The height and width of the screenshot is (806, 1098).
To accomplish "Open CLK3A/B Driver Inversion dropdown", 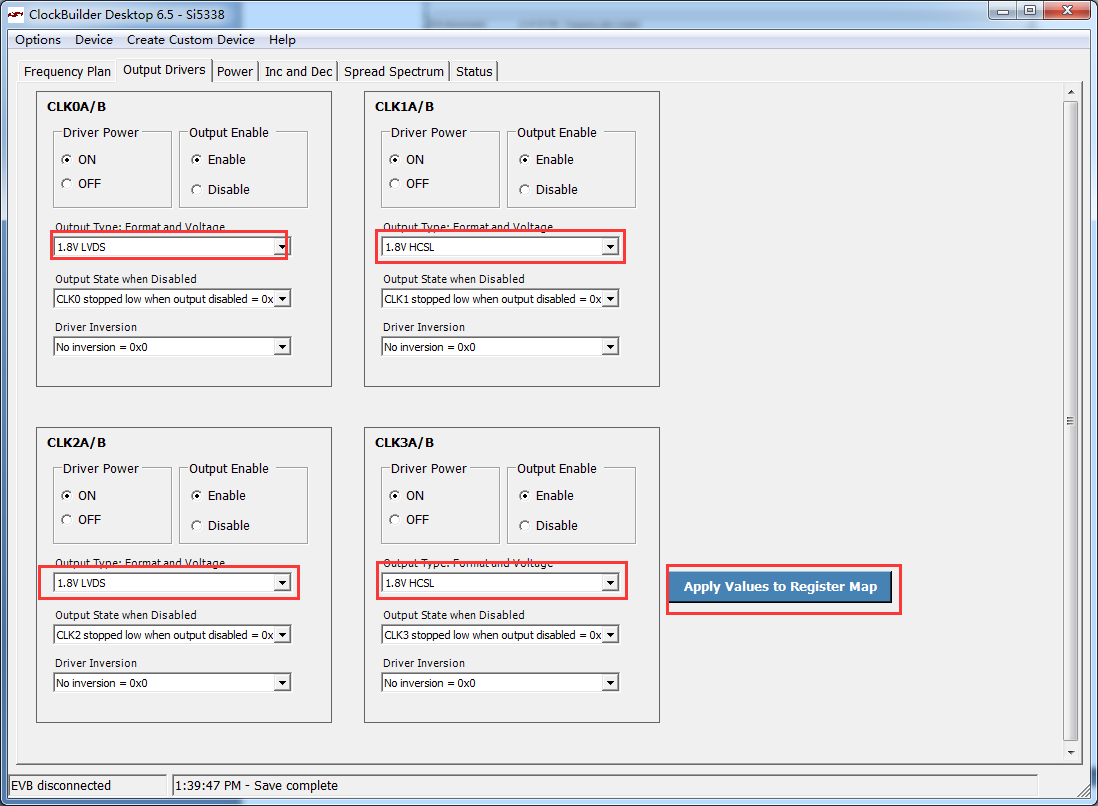I will (x=500, y=683).
